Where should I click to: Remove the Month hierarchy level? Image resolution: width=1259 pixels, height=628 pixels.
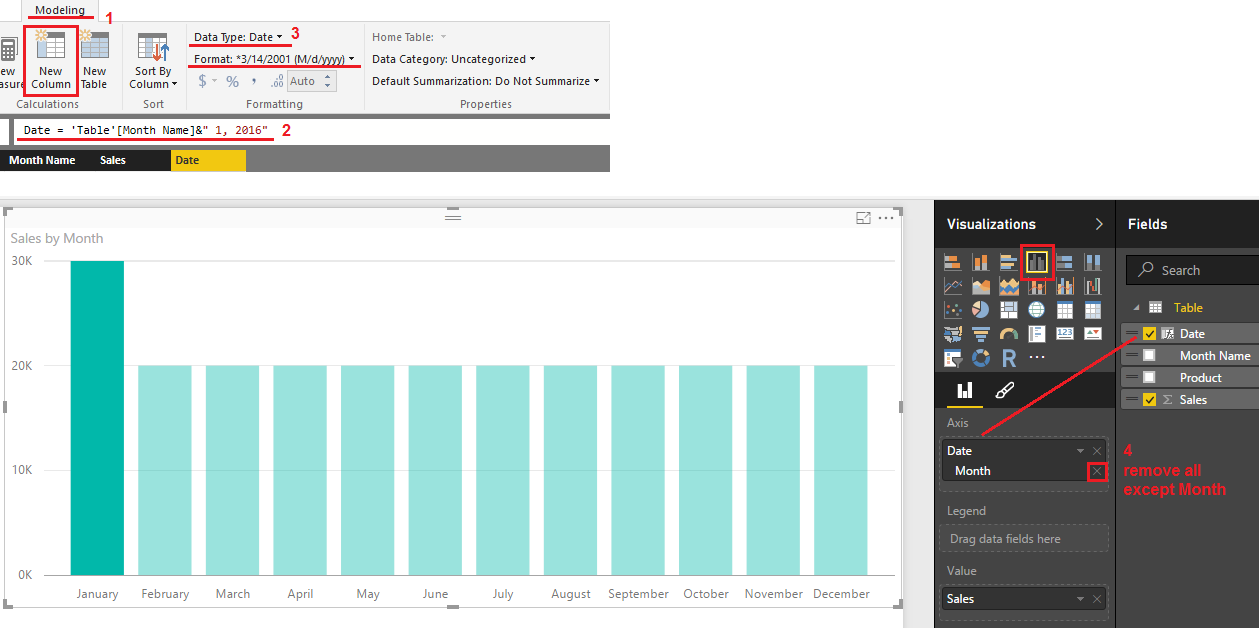click(1097, 471)
